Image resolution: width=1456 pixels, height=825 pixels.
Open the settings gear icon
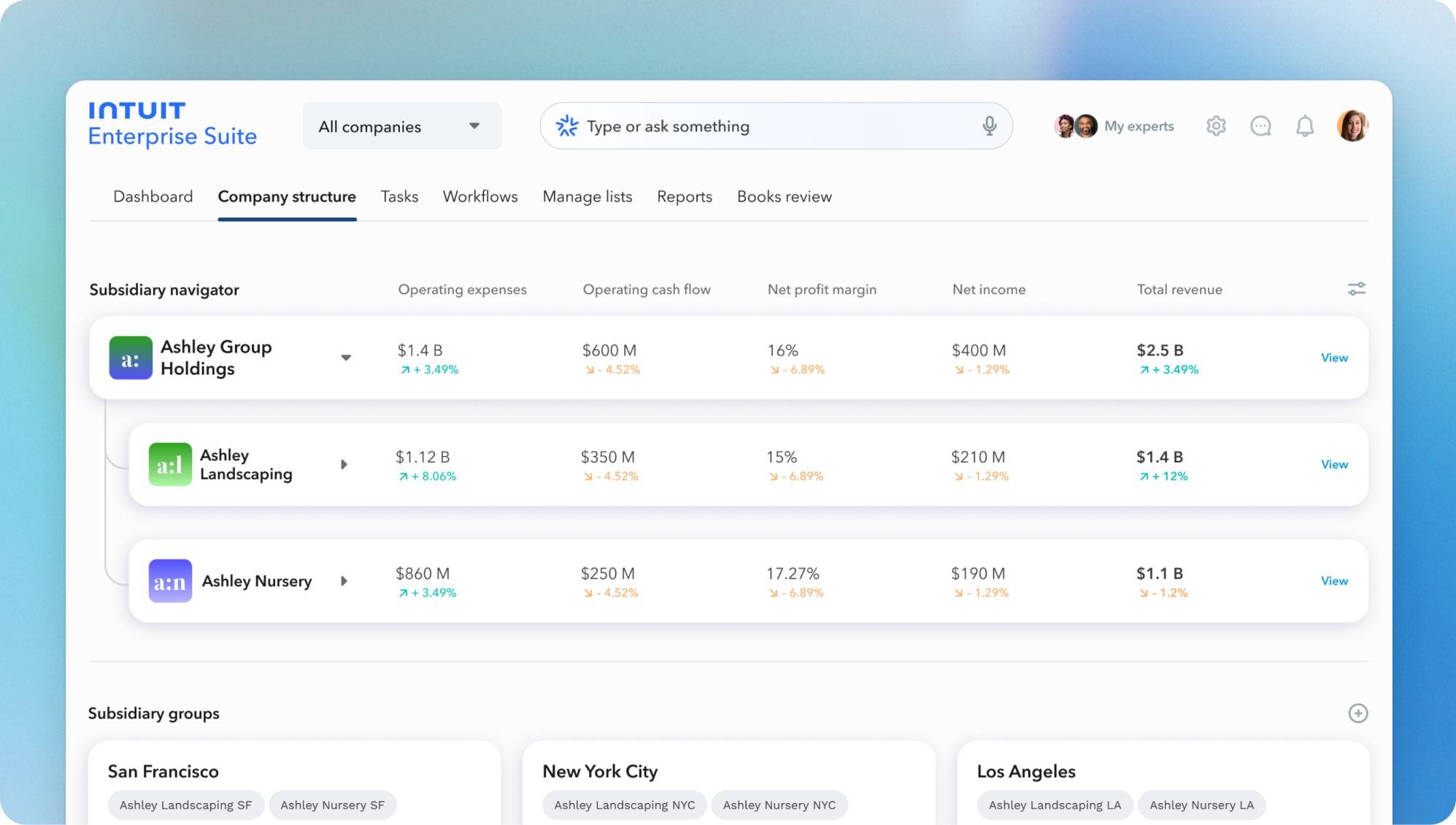(1216, 126)
